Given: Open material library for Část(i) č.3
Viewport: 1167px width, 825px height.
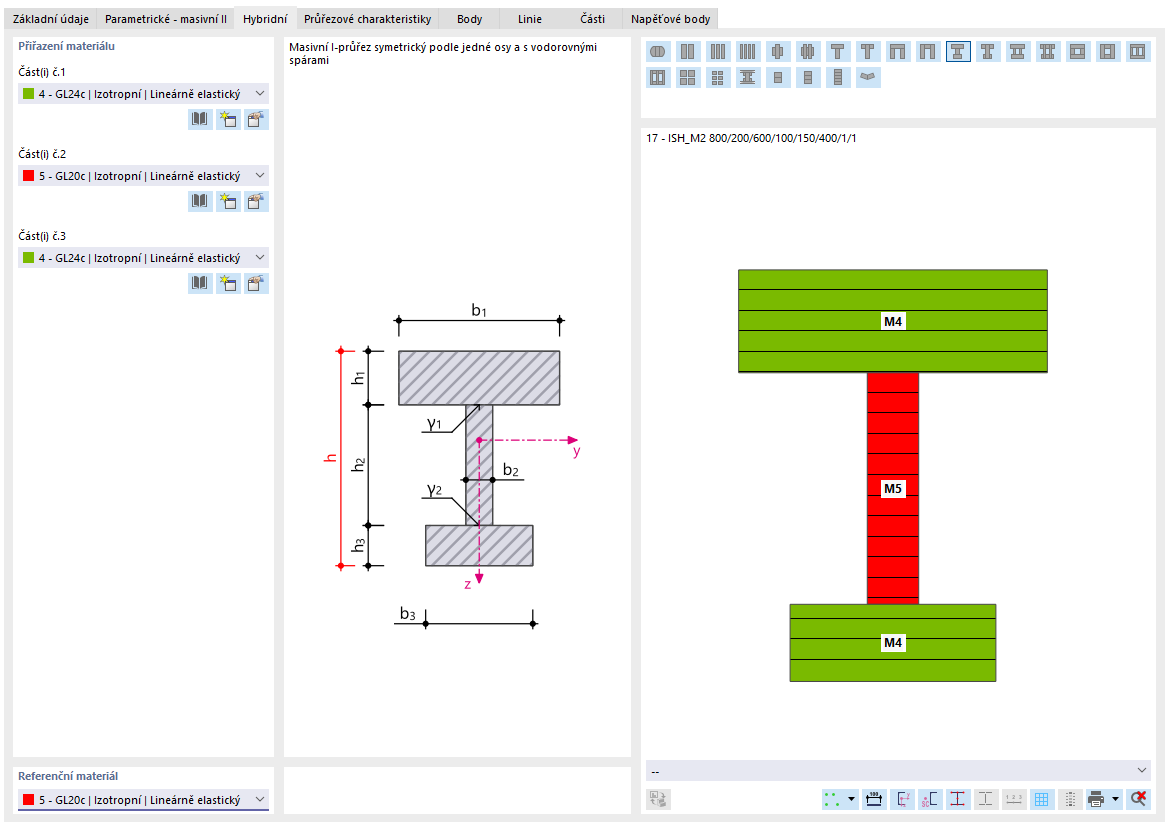Looking at the screenshot, I should point(200,283).
